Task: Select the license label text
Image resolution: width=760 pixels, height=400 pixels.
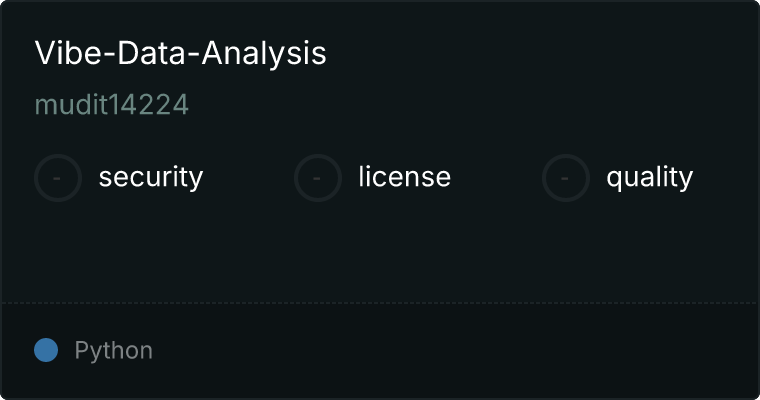Action: [405, 176]
